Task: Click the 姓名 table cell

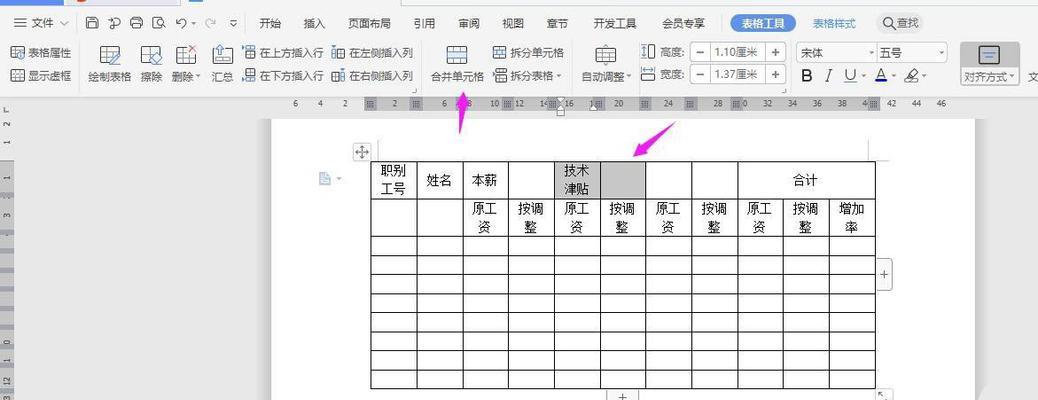Action: tap(440, 179)
